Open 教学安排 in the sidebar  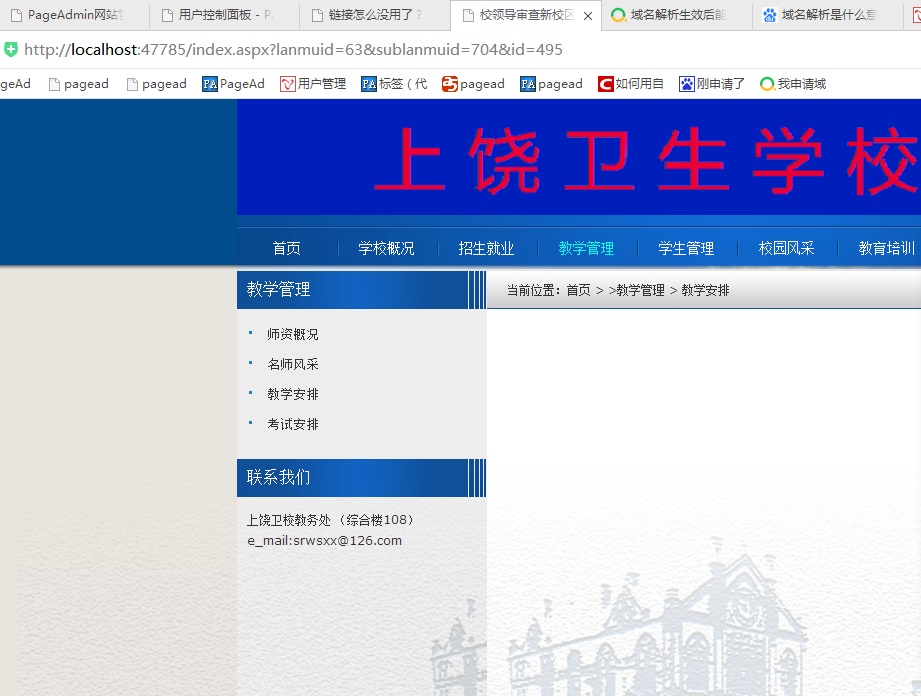pyautogui.click(x=293, y=394)
